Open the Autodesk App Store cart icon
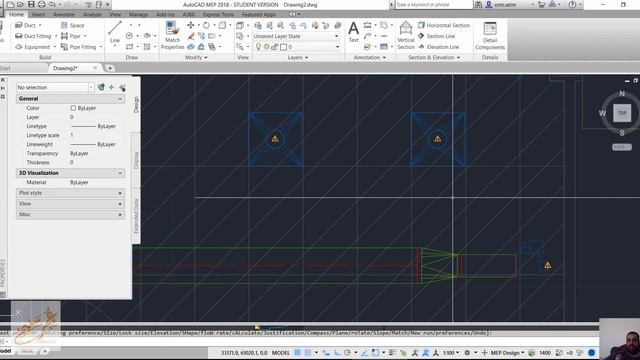Viewport: 640px width, 360px height. pos(542,5)
